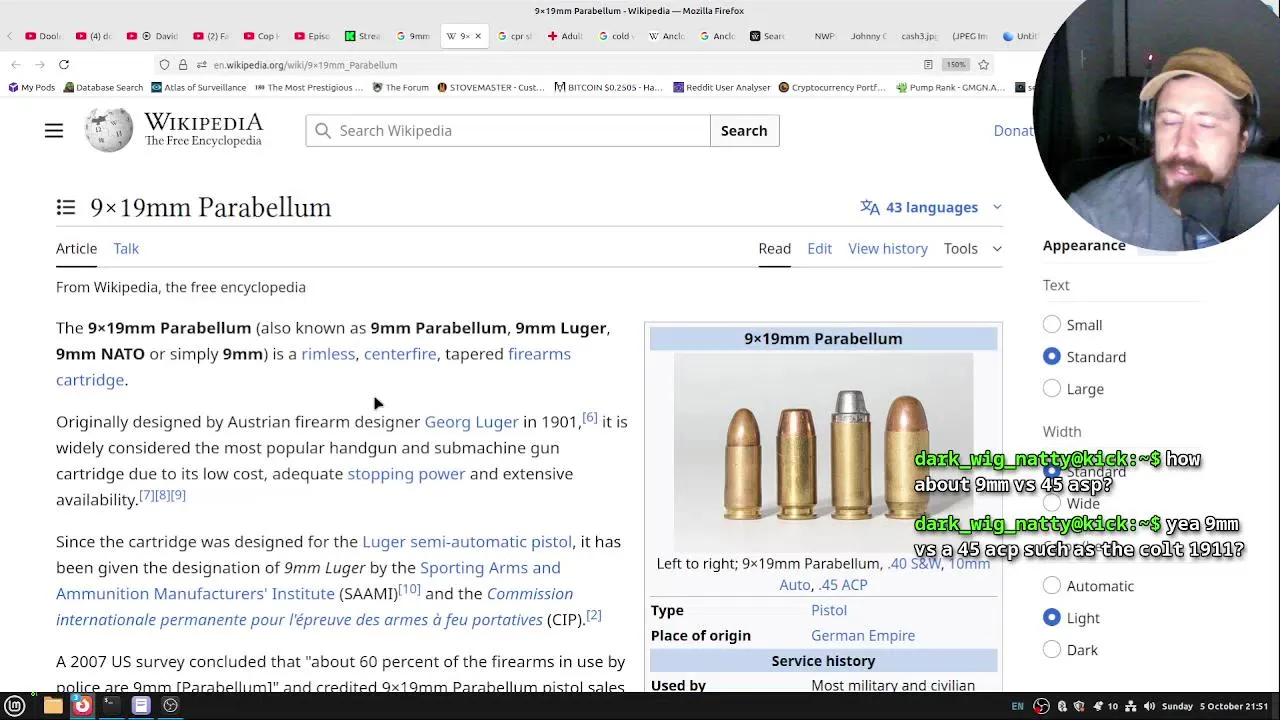Switch to the Johnny C browser tab
Image resolution: width=1280 pixels, height=720 pixels.
coord(867,36)
